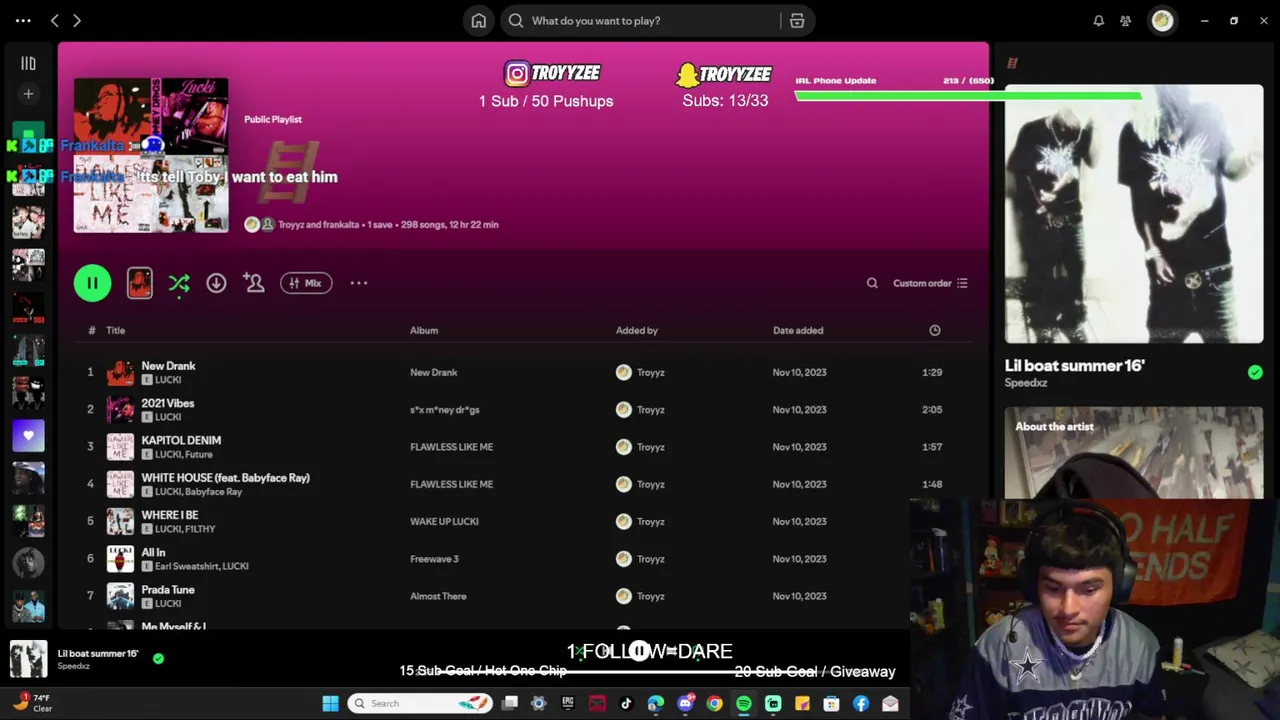
Task: Open Troyyz profile link in the KAPITOL DENIM row
Action: coord(650,447)
